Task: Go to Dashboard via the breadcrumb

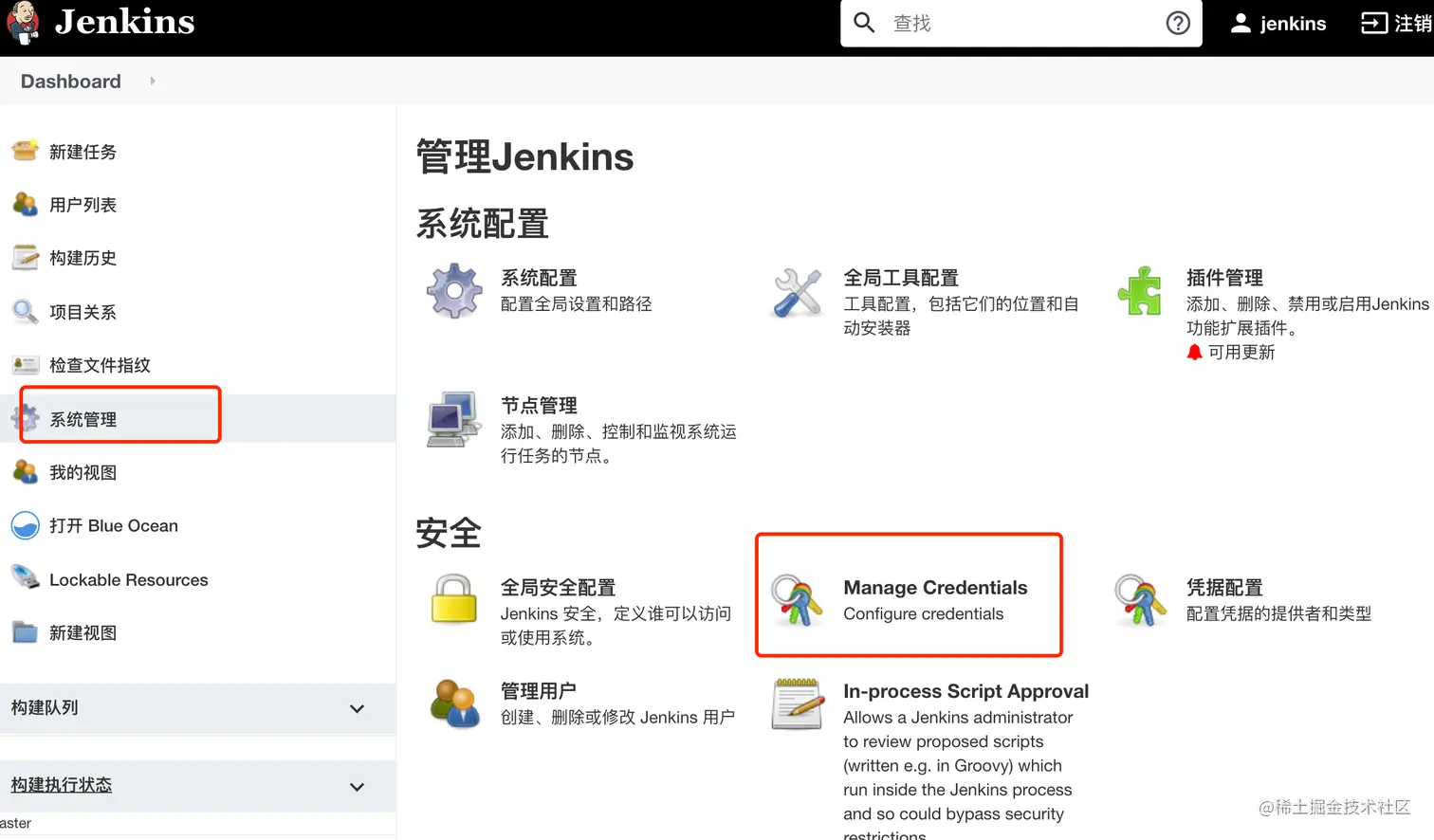Action: click(70, 82)
